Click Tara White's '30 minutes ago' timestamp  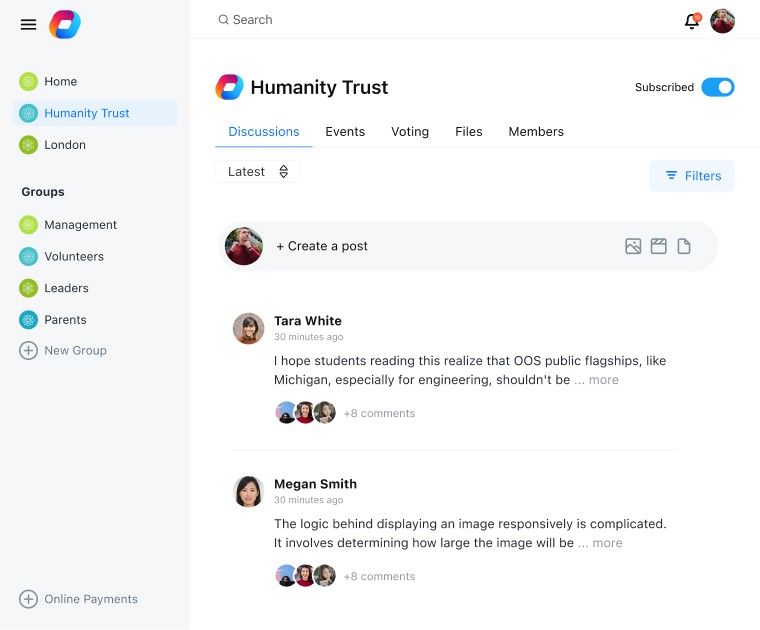308,336
